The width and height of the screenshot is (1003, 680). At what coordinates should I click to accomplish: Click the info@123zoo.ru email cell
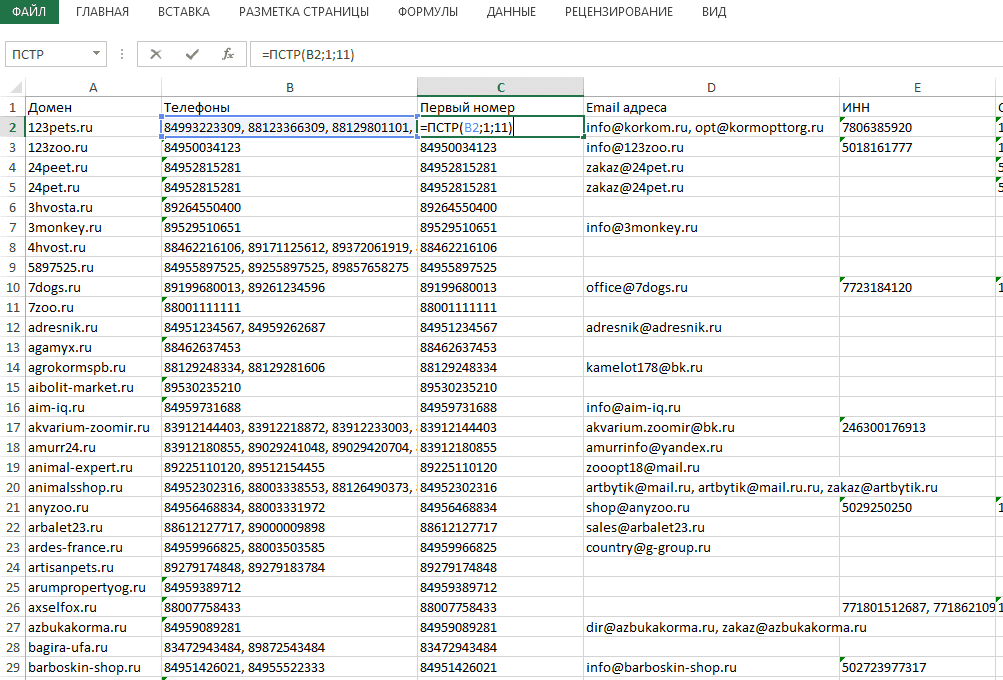click(711, 147)
